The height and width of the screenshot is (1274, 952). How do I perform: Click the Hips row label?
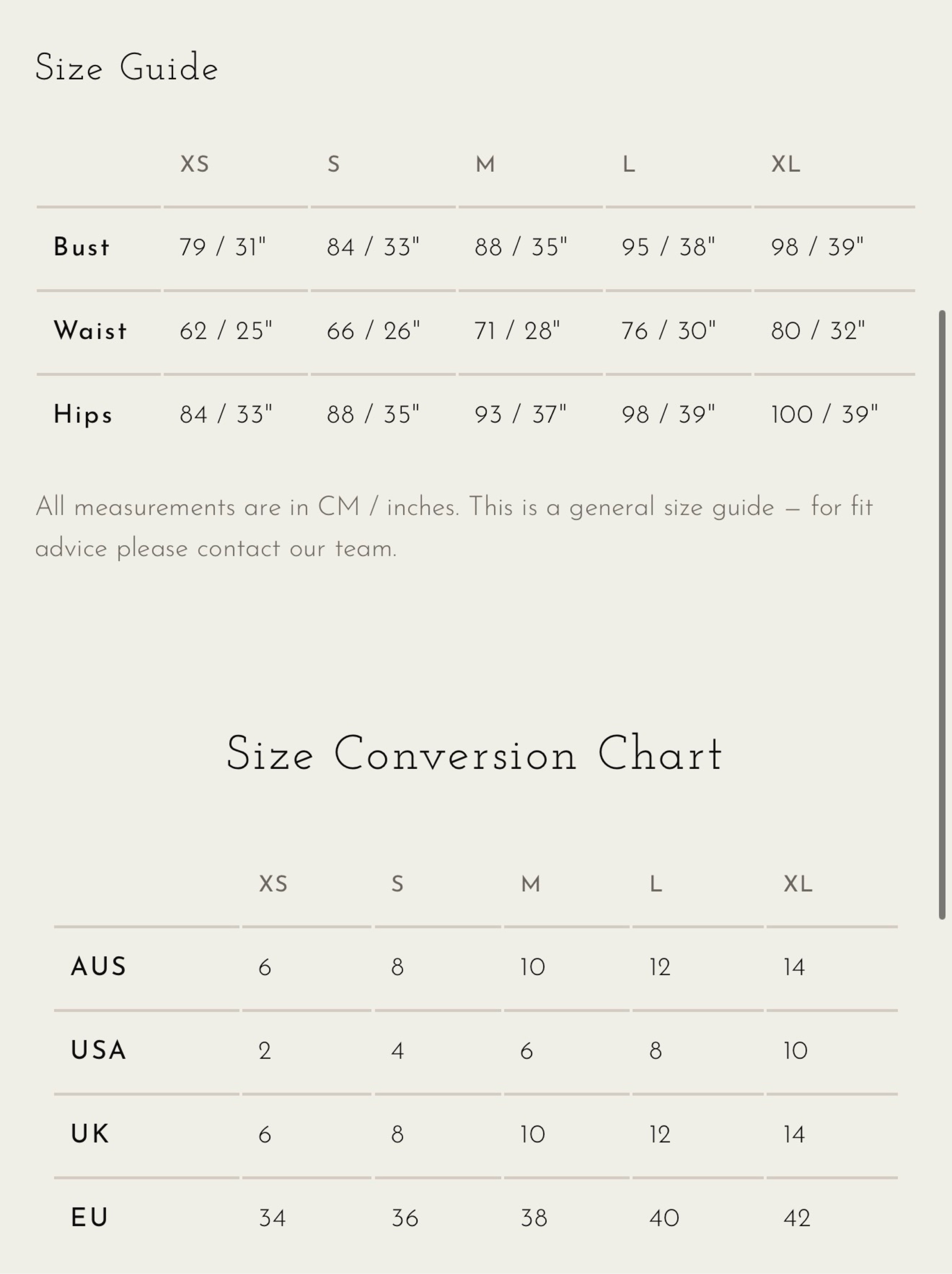pos(83,415)
